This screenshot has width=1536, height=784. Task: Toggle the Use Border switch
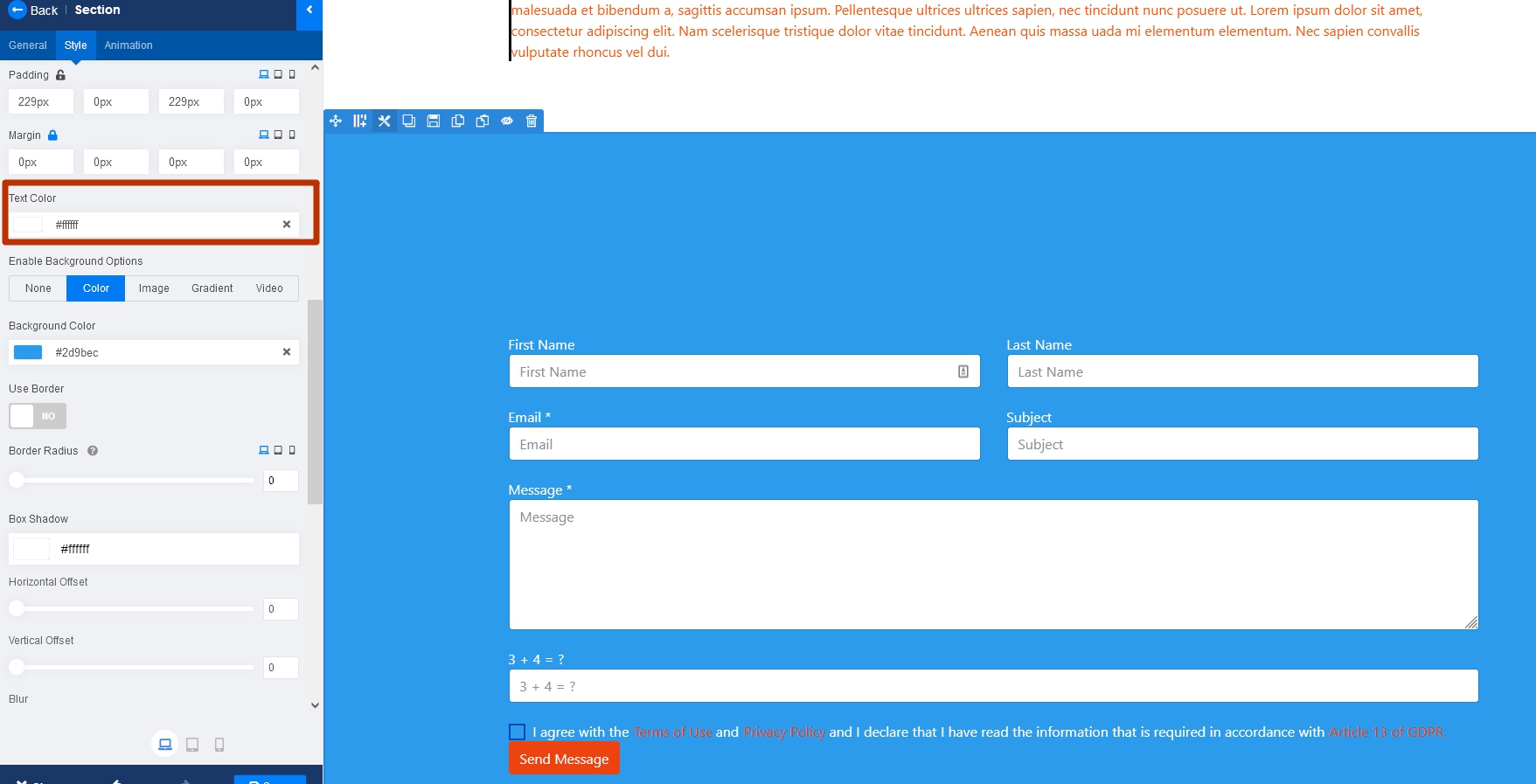pos(38,416)
